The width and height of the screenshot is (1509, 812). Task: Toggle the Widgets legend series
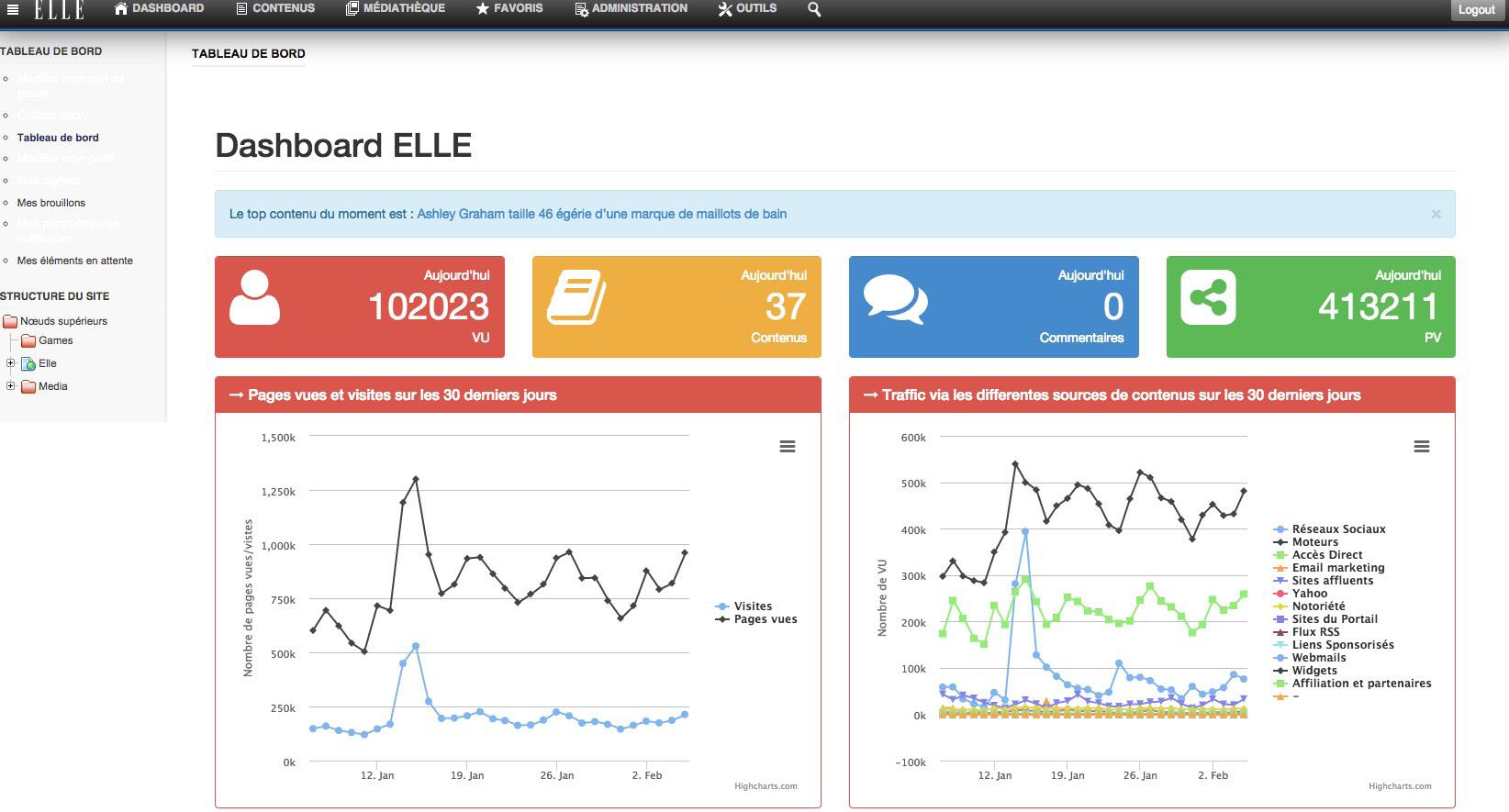click(1304, 671)
